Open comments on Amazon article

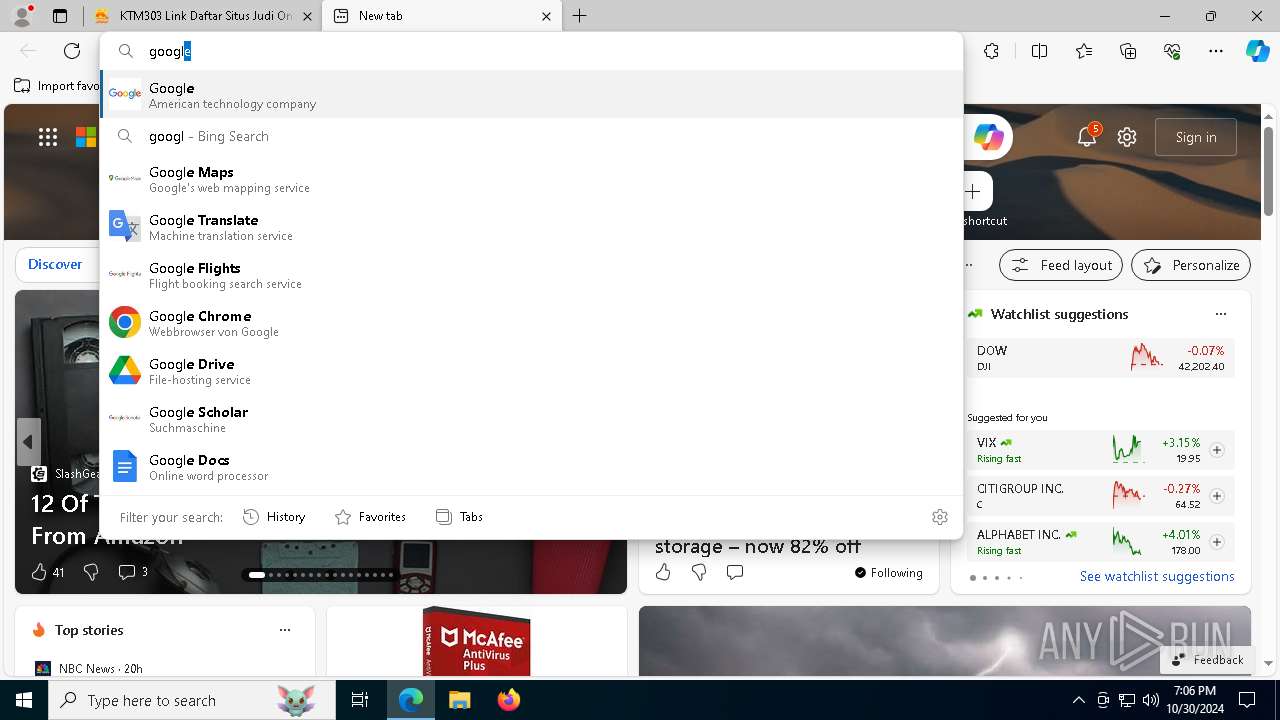133,572
